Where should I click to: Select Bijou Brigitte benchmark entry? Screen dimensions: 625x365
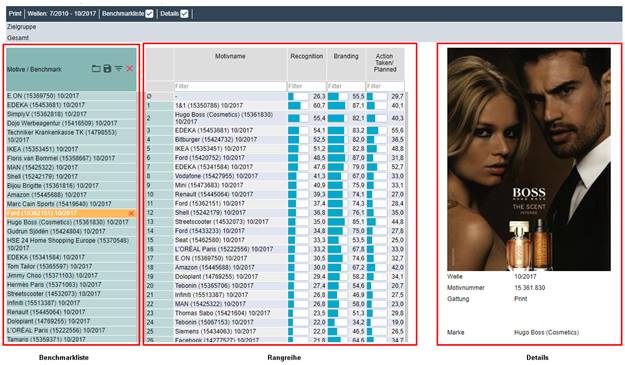71,186
